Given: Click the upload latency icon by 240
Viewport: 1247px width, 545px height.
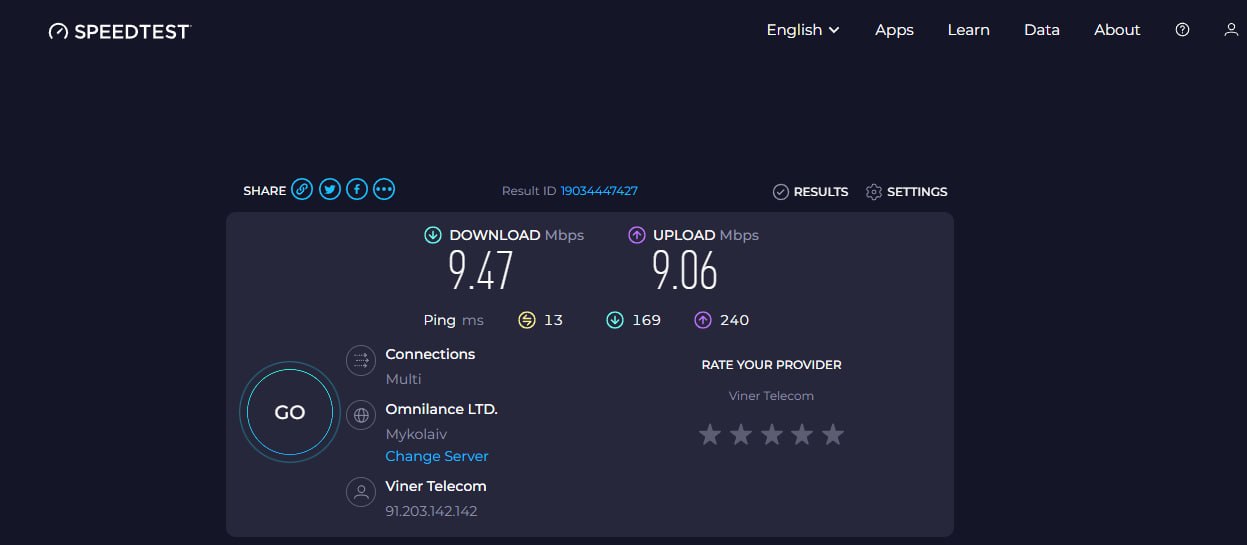Looking at the screenshot, I should (x=703, y=320).
